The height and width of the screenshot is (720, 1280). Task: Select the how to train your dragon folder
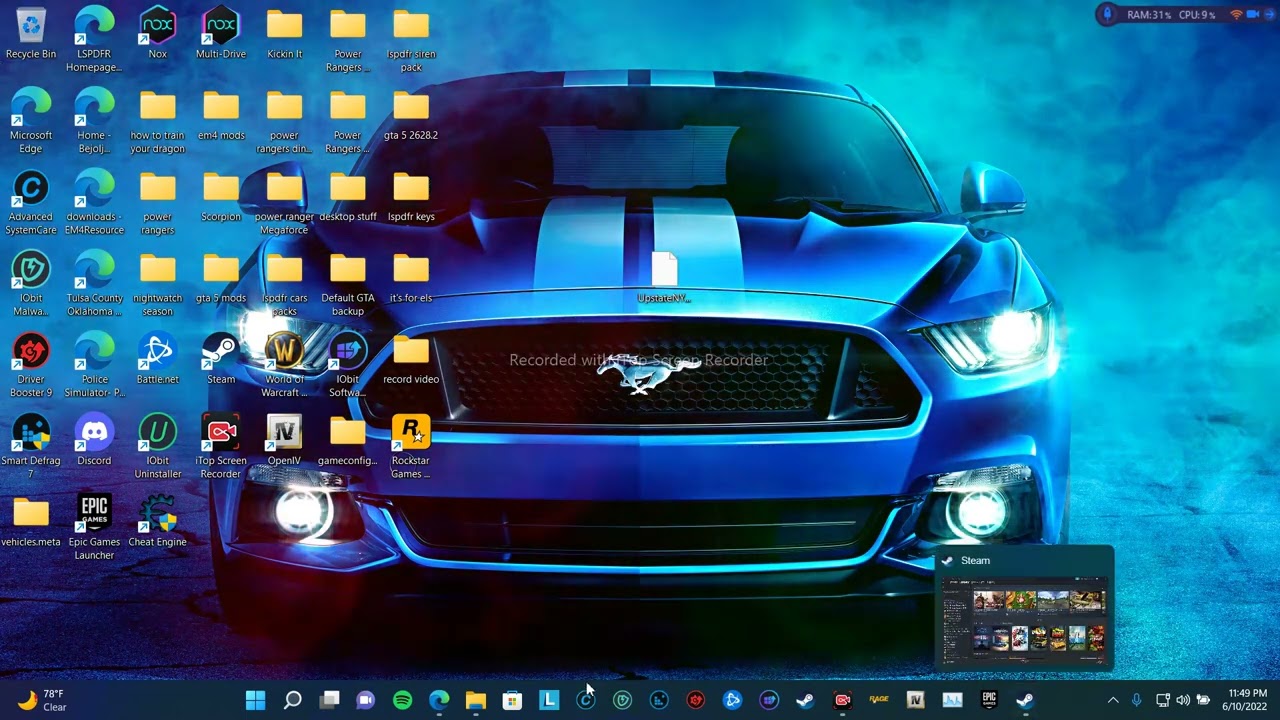(x=157, y=121)
